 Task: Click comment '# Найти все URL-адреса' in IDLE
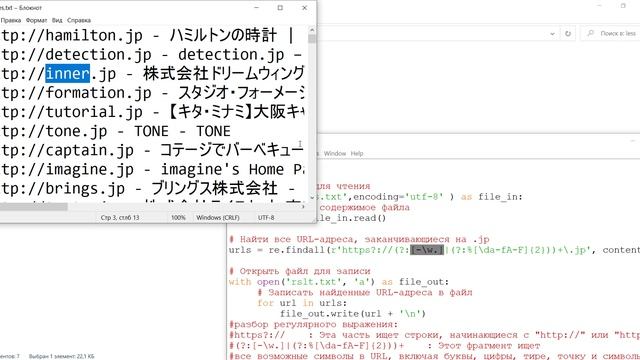coord(359,239)
